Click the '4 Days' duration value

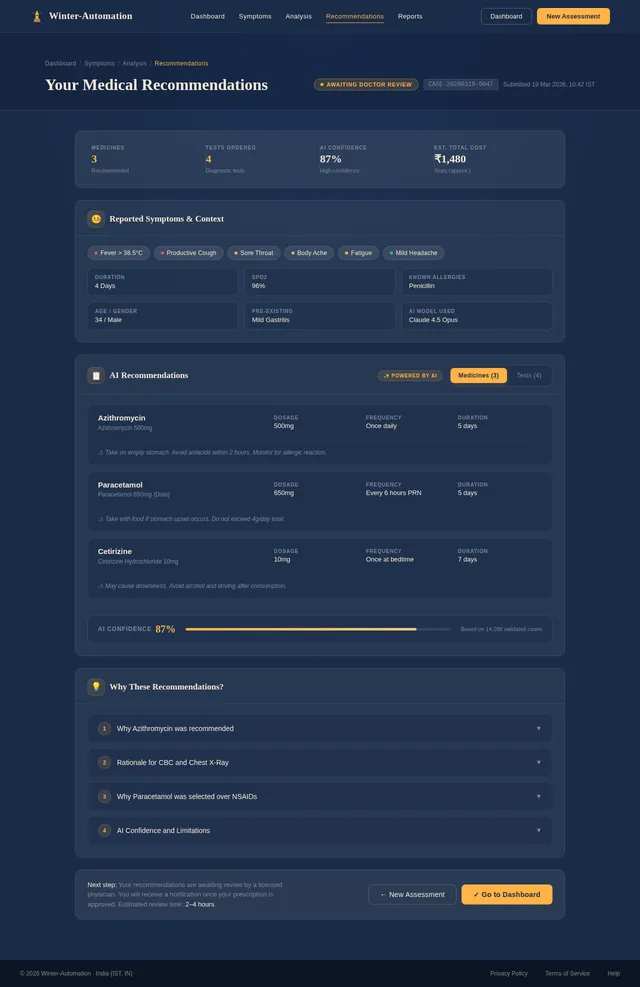(105, 286)
